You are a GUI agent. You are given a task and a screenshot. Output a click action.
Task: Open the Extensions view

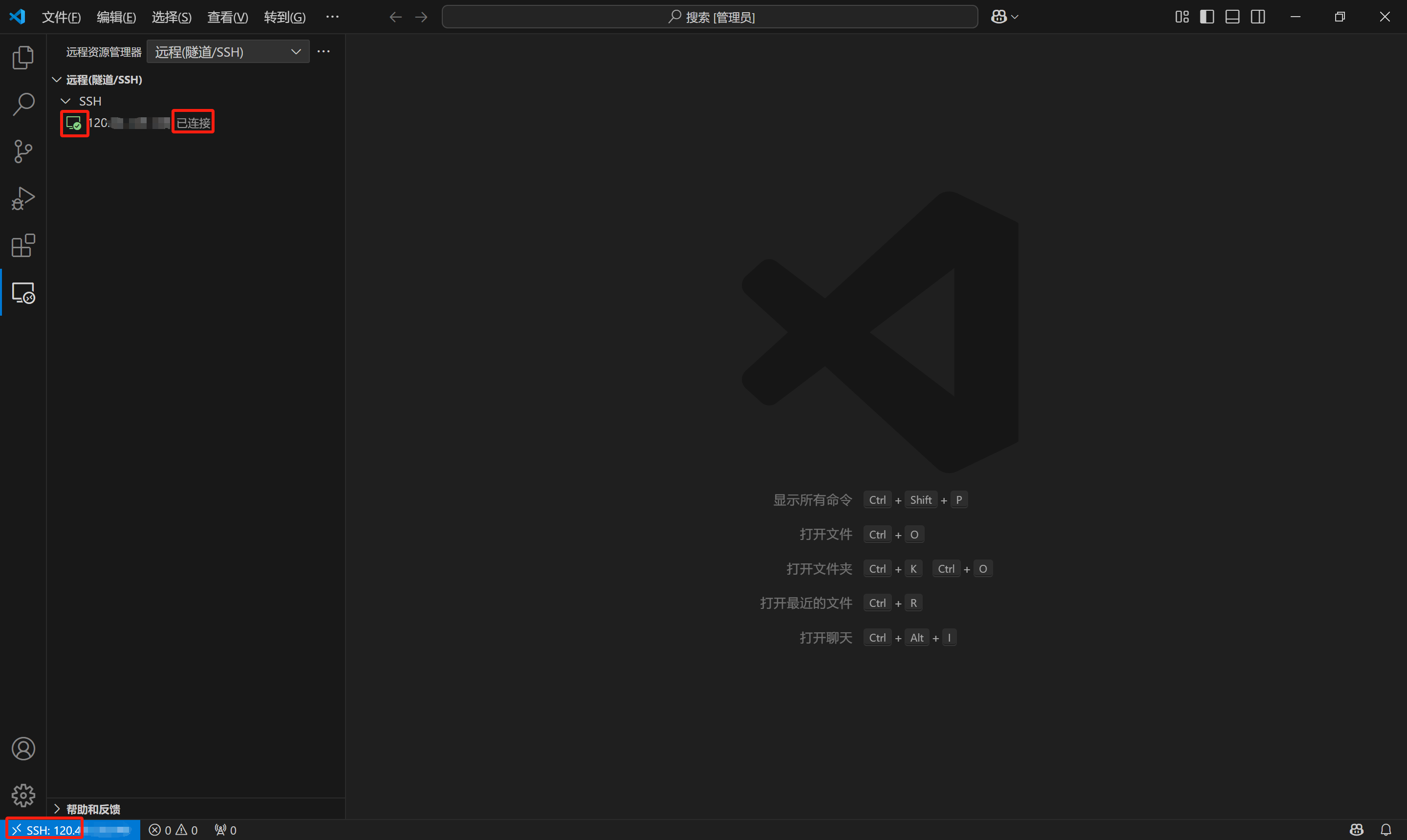click(x=23, y=246)
